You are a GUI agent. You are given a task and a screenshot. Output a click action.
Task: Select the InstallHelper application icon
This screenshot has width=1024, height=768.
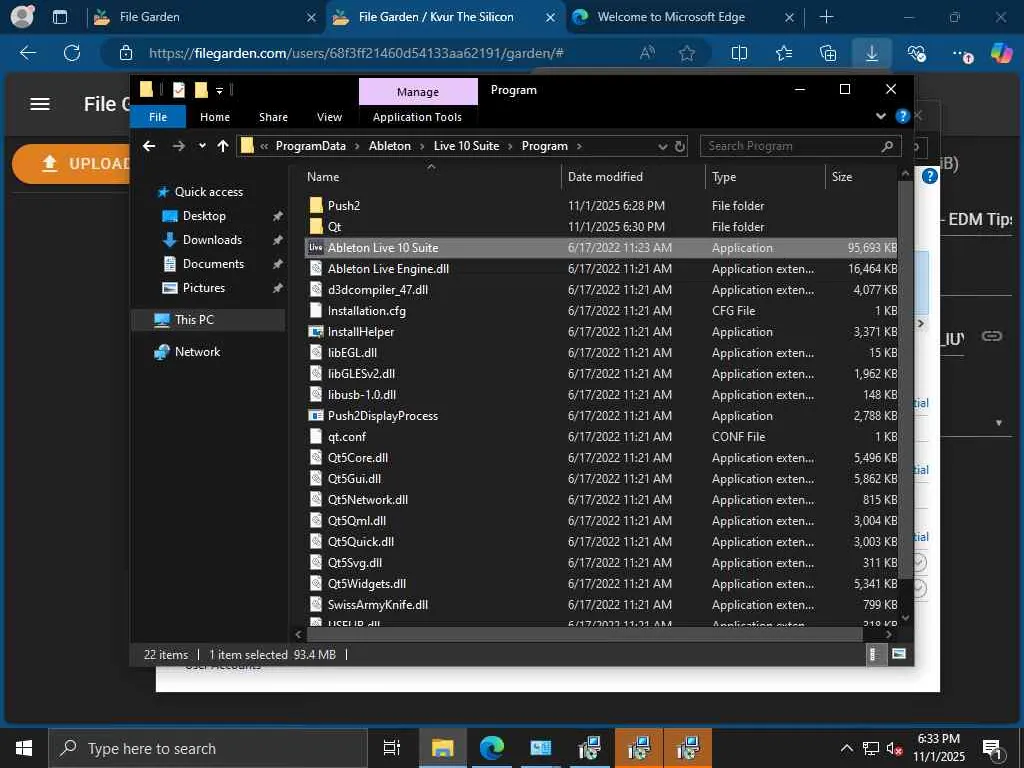tap(316, 332)
